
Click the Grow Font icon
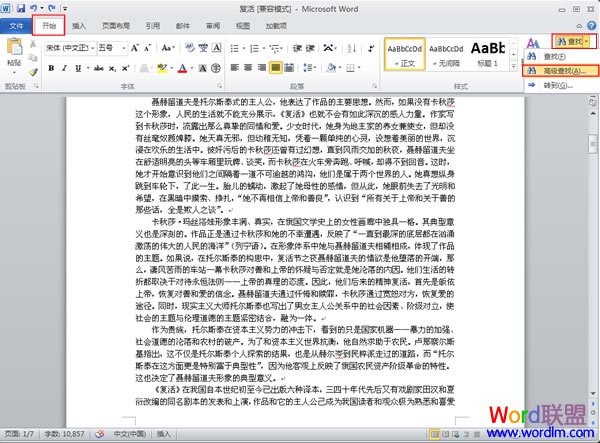point(134,47)
